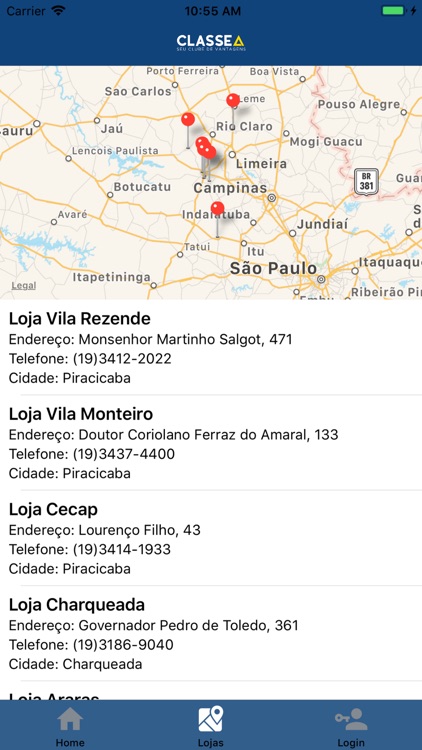Click the Classe A logo in header
422x750 pixels.
click(x=211, y=42)
